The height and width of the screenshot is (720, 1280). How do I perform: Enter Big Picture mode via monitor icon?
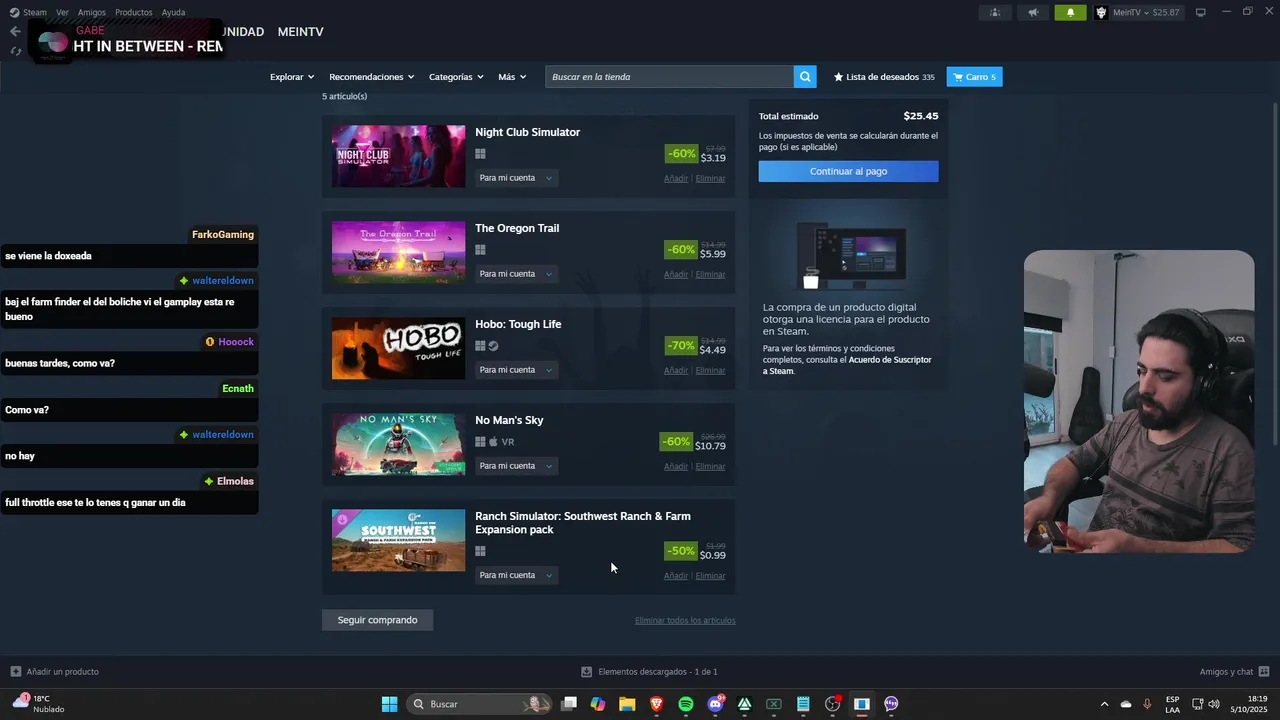[1201, 12]
